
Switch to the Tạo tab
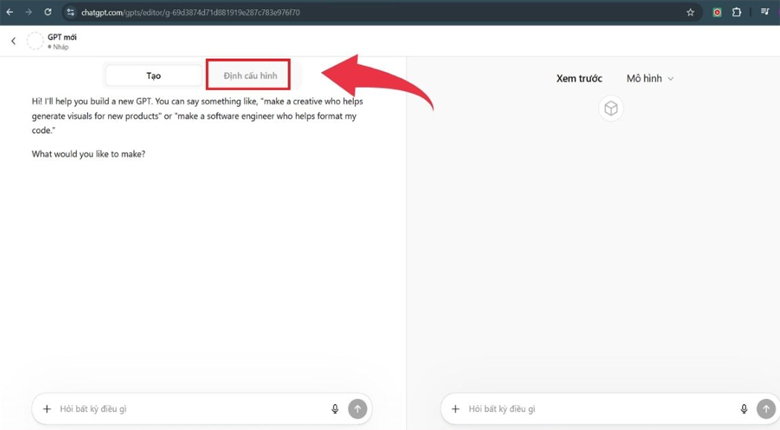pyautogui.click(x=153, y=76)
